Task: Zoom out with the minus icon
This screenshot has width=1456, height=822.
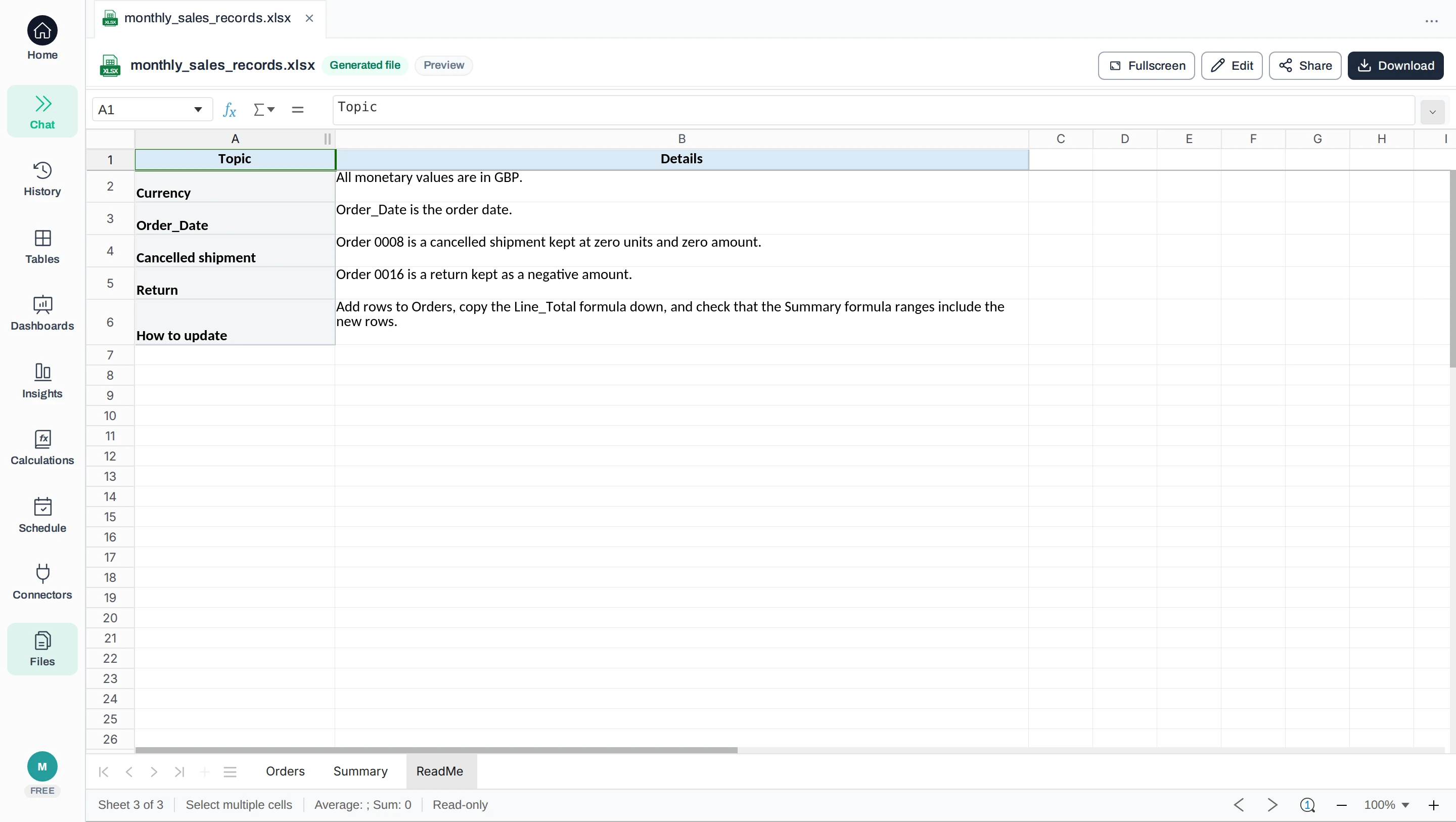Action: [x=1342, y=805]
